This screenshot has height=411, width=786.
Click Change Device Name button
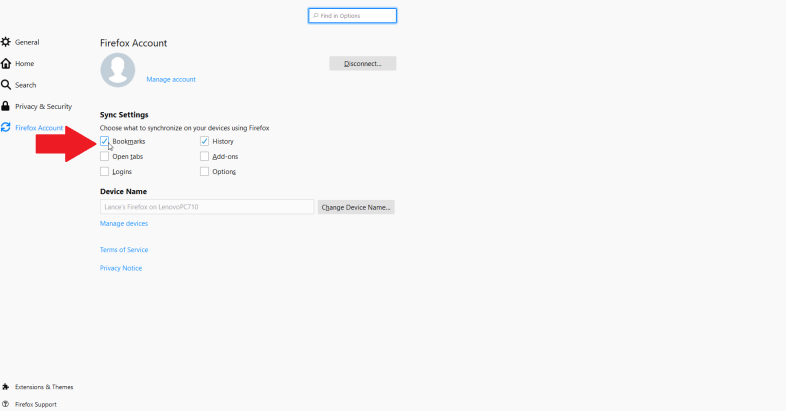(356, 207)
